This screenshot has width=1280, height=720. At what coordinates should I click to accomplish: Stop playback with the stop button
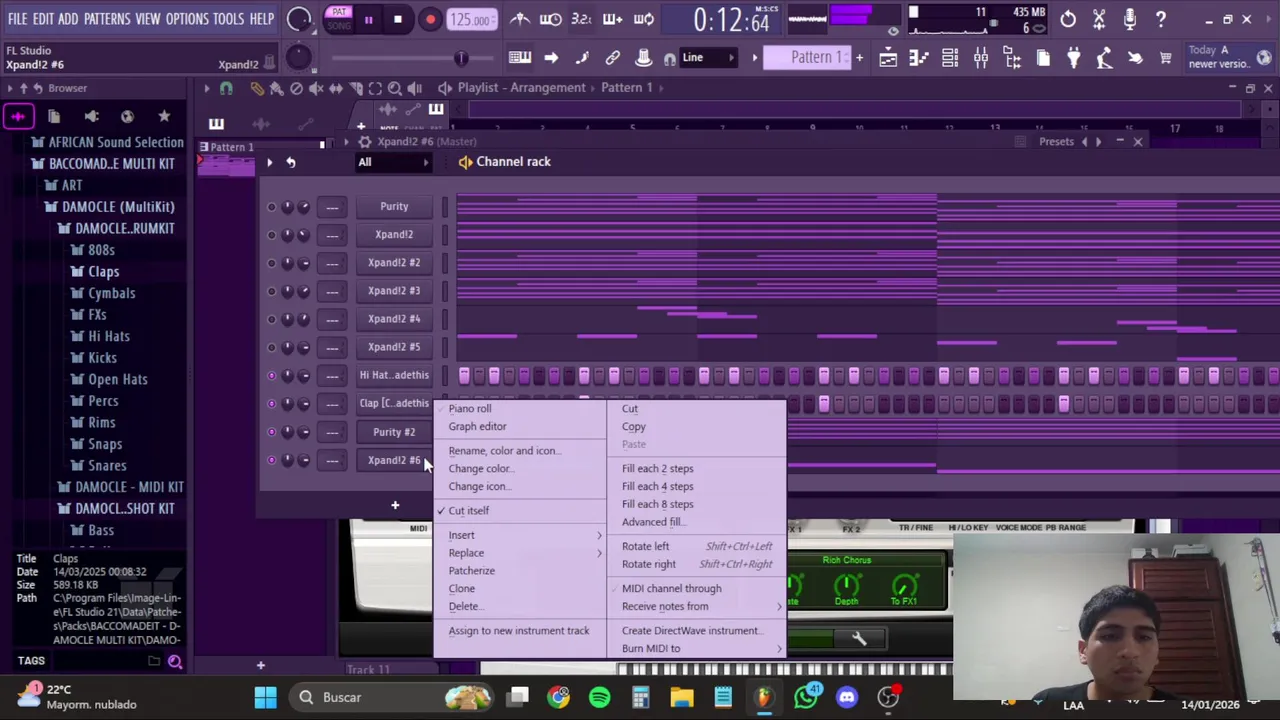(x=397, y=19)
